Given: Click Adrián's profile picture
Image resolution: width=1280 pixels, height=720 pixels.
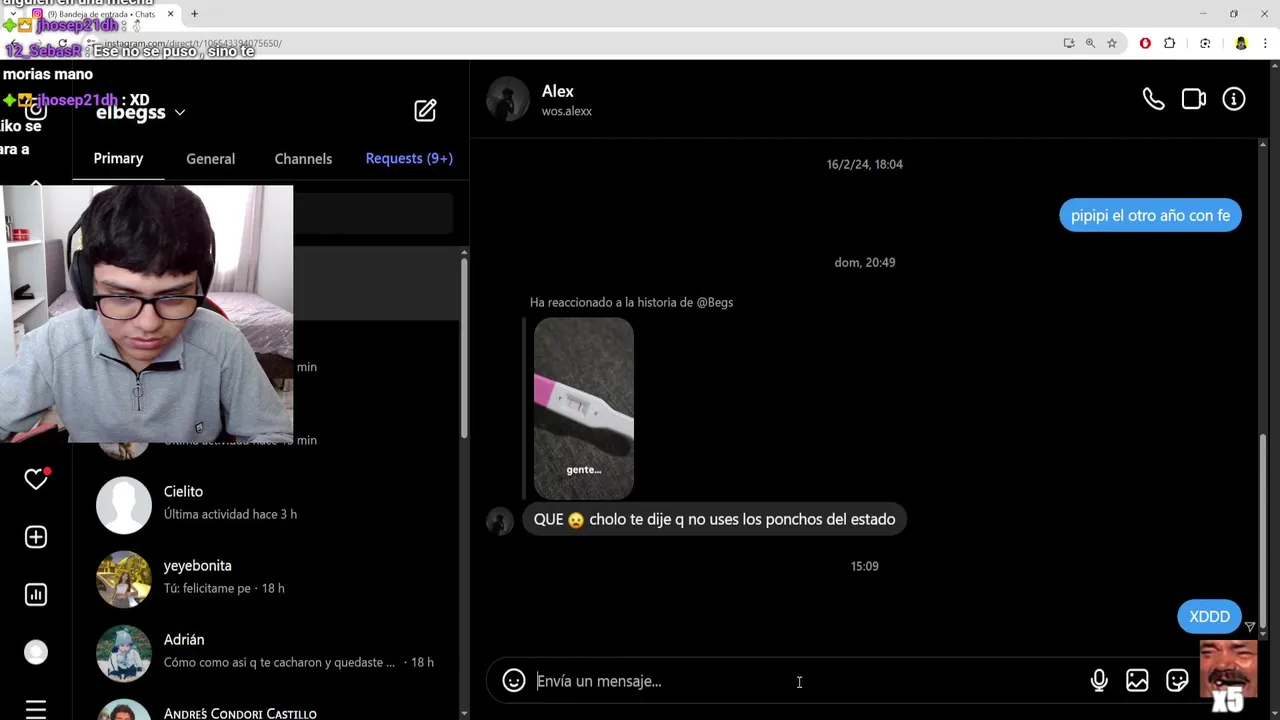Looking at the screenshot, I should click(x=124, y=652).
